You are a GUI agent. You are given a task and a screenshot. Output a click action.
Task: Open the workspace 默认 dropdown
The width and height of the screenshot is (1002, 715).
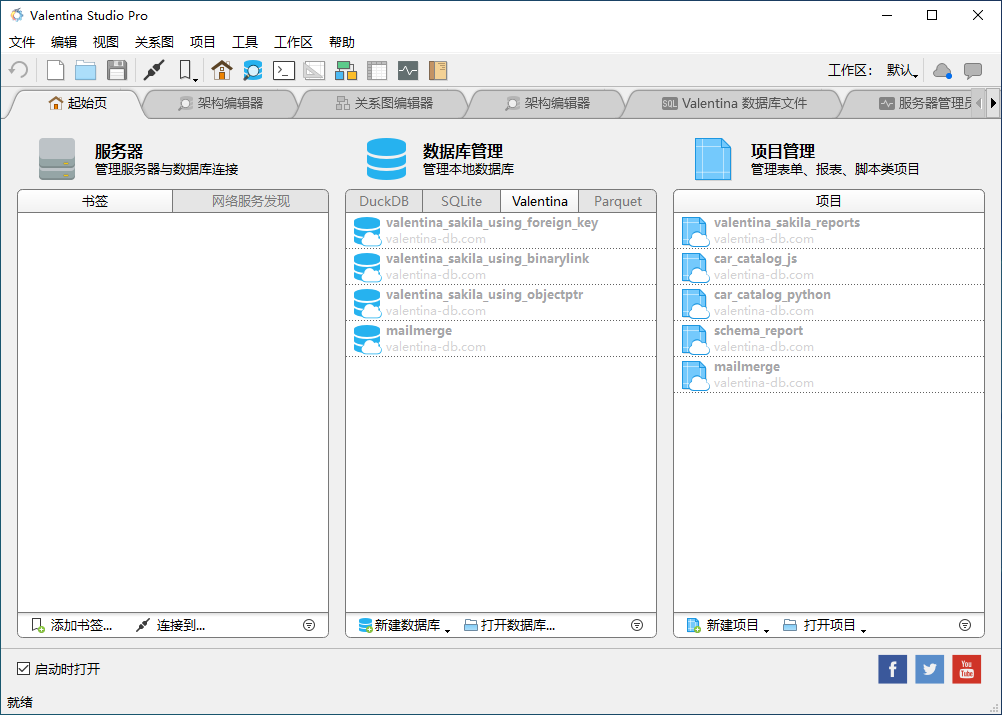click(902, 70)
